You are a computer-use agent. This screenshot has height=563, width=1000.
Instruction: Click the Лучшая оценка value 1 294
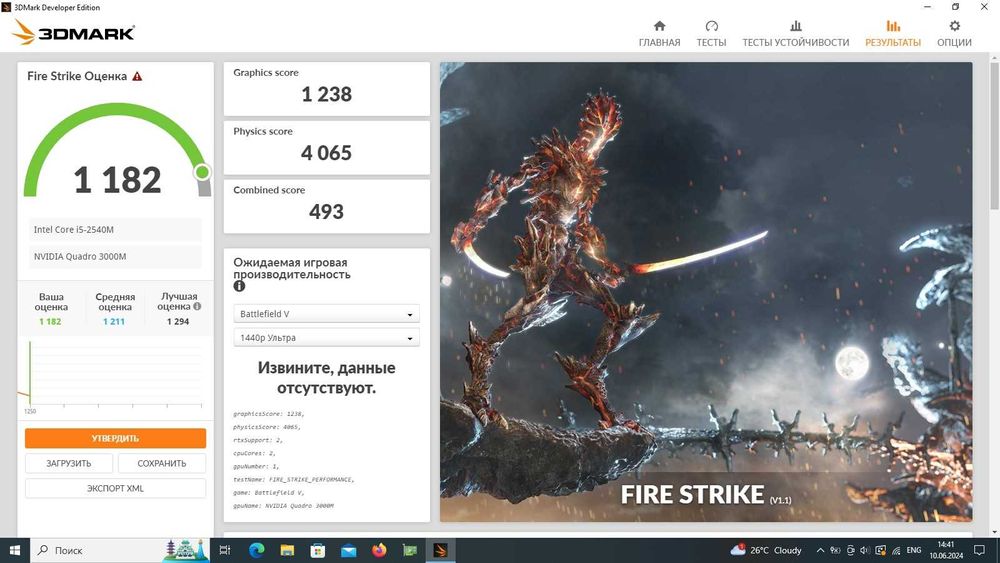178,321
